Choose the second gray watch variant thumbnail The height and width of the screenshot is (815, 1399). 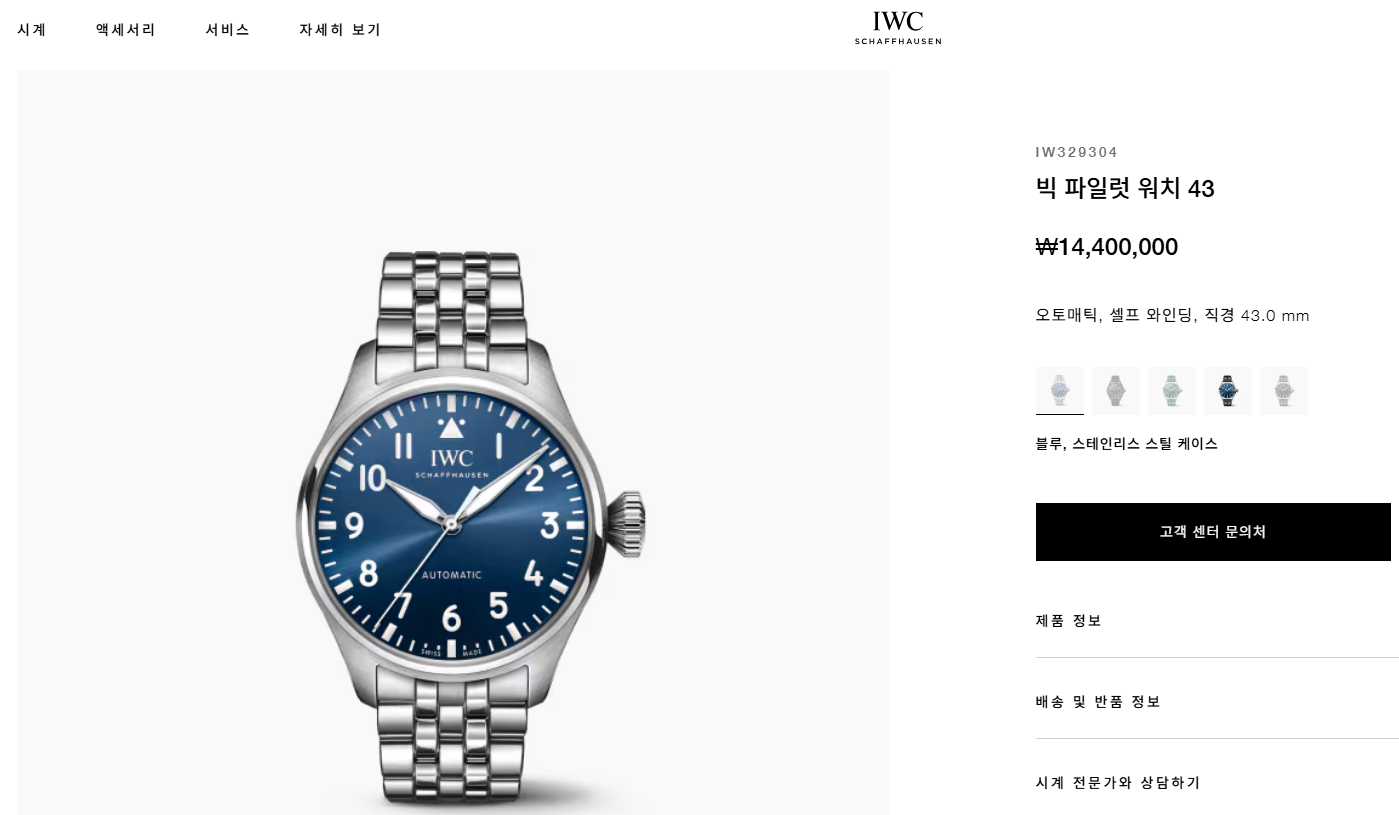tap(1116, 390)
